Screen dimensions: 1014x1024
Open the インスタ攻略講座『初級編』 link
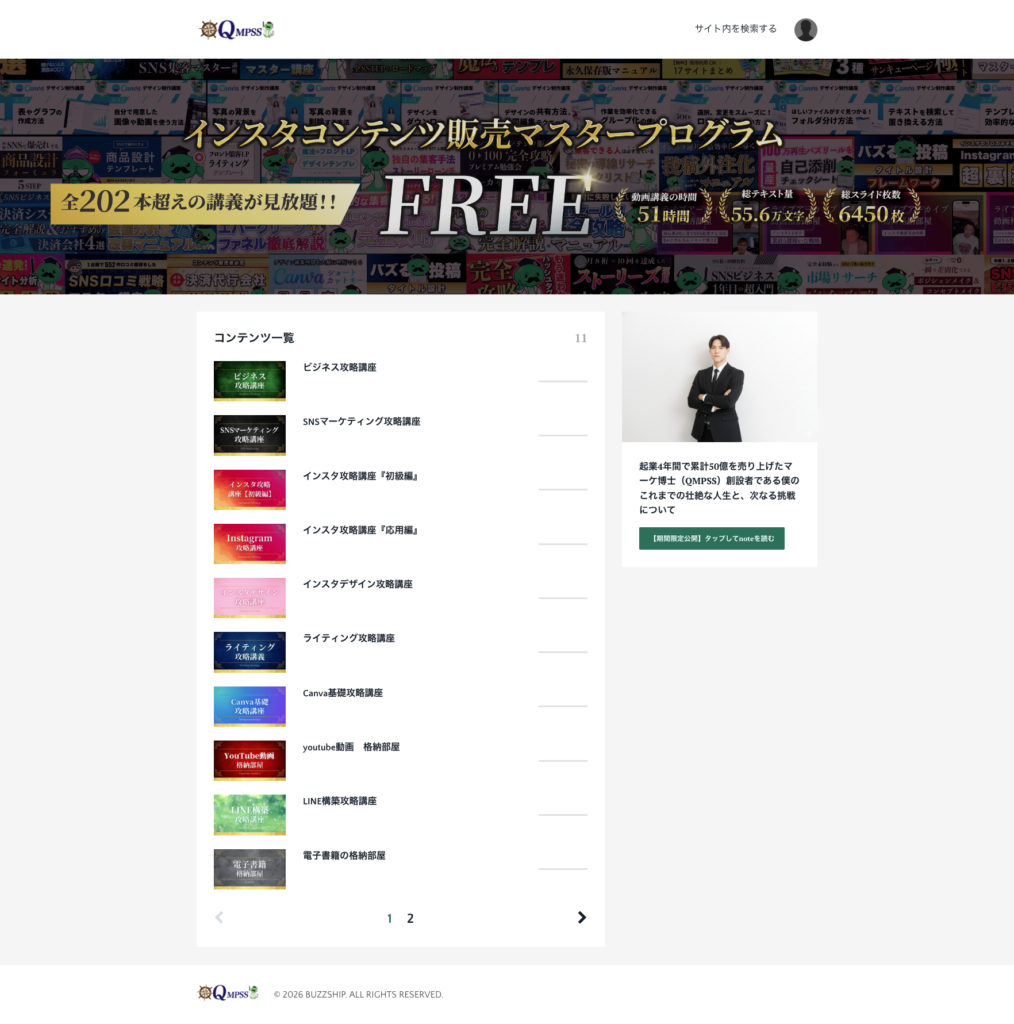pyautogui.click(x=362, y=476)
